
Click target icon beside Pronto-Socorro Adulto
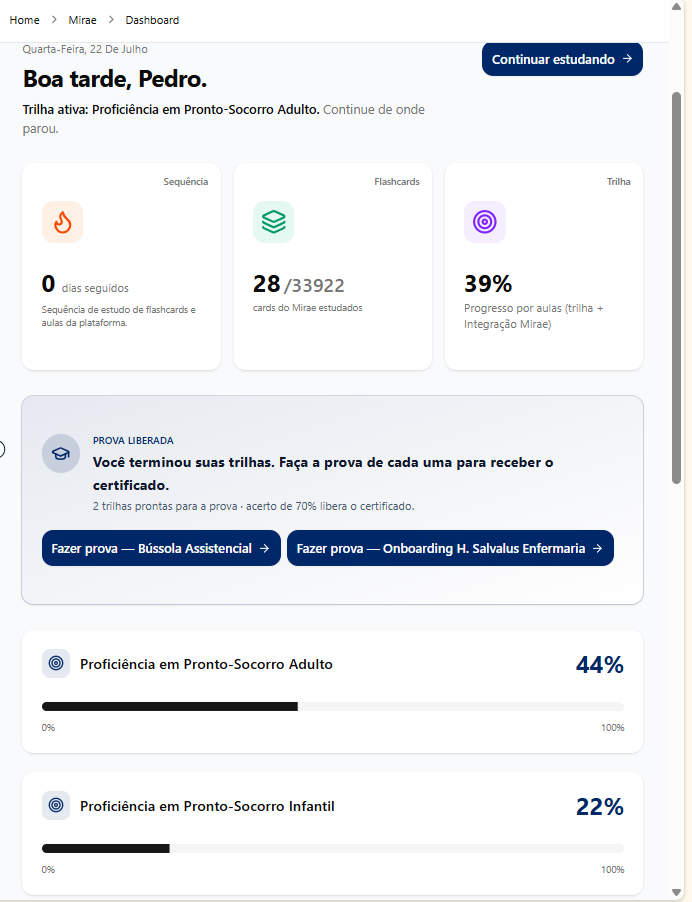[56, 663]
